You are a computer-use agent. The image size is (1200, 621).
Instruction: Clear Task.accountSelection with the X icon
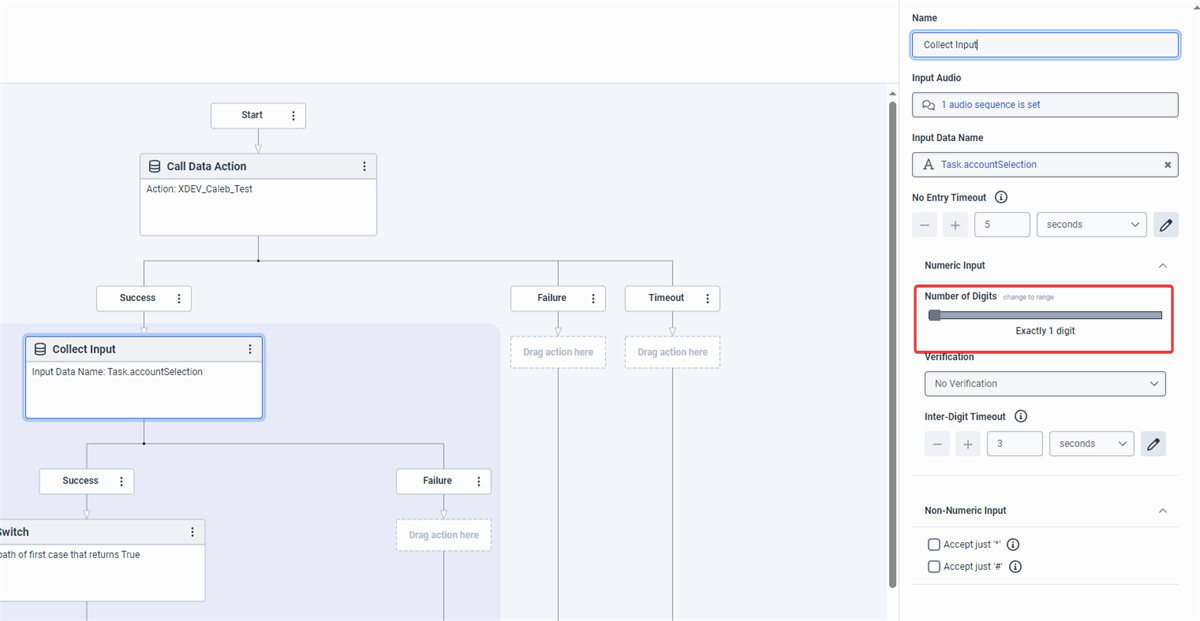1167,165
